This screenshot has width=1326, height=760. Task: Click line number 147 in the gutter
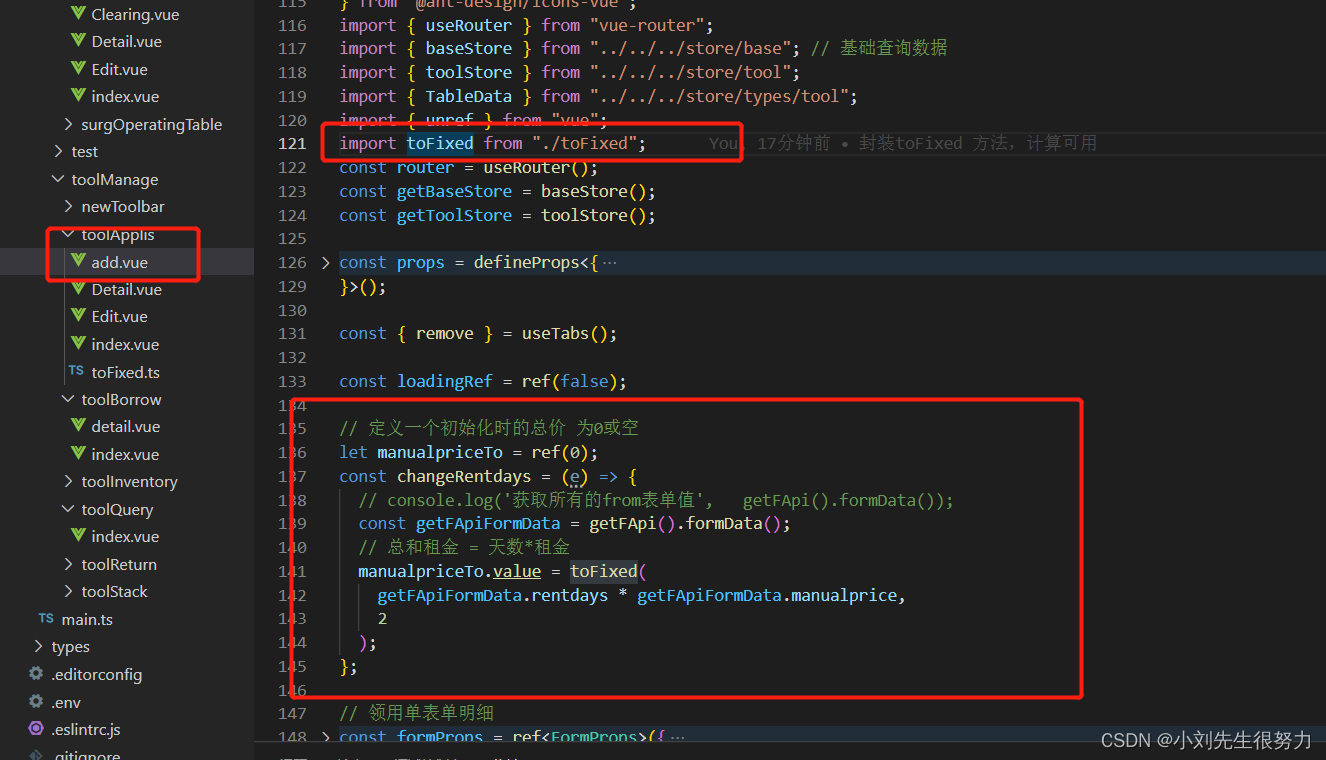(292, 713)
